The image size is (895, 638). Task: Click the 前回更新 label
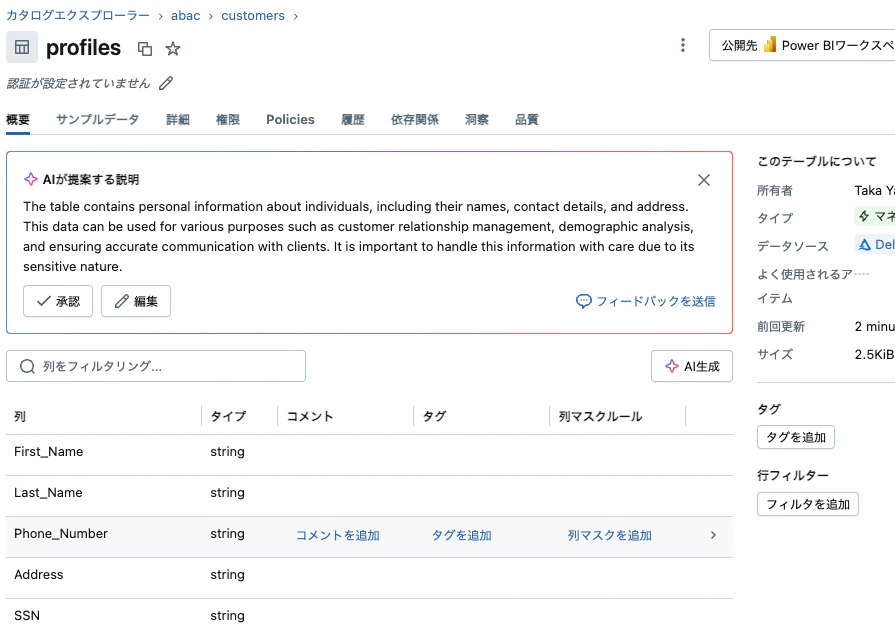coord(781,326)
